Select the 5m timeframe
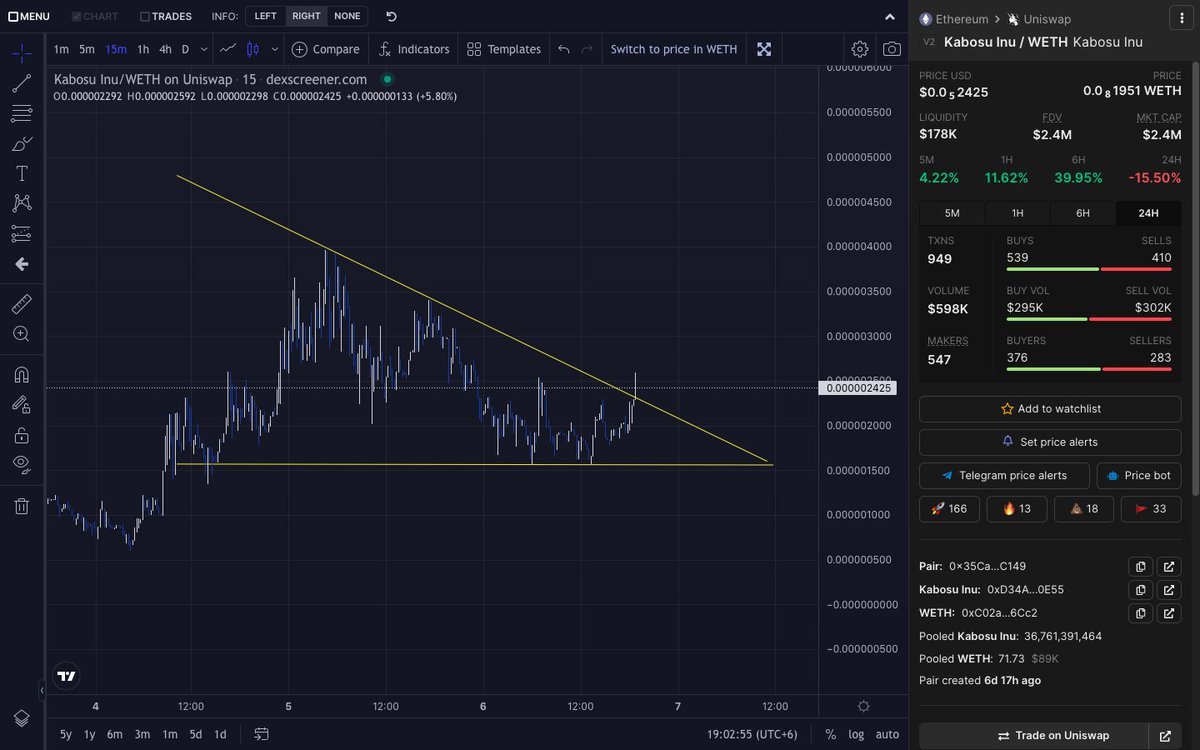1200x750 pixels. click(x=87, y=49)
